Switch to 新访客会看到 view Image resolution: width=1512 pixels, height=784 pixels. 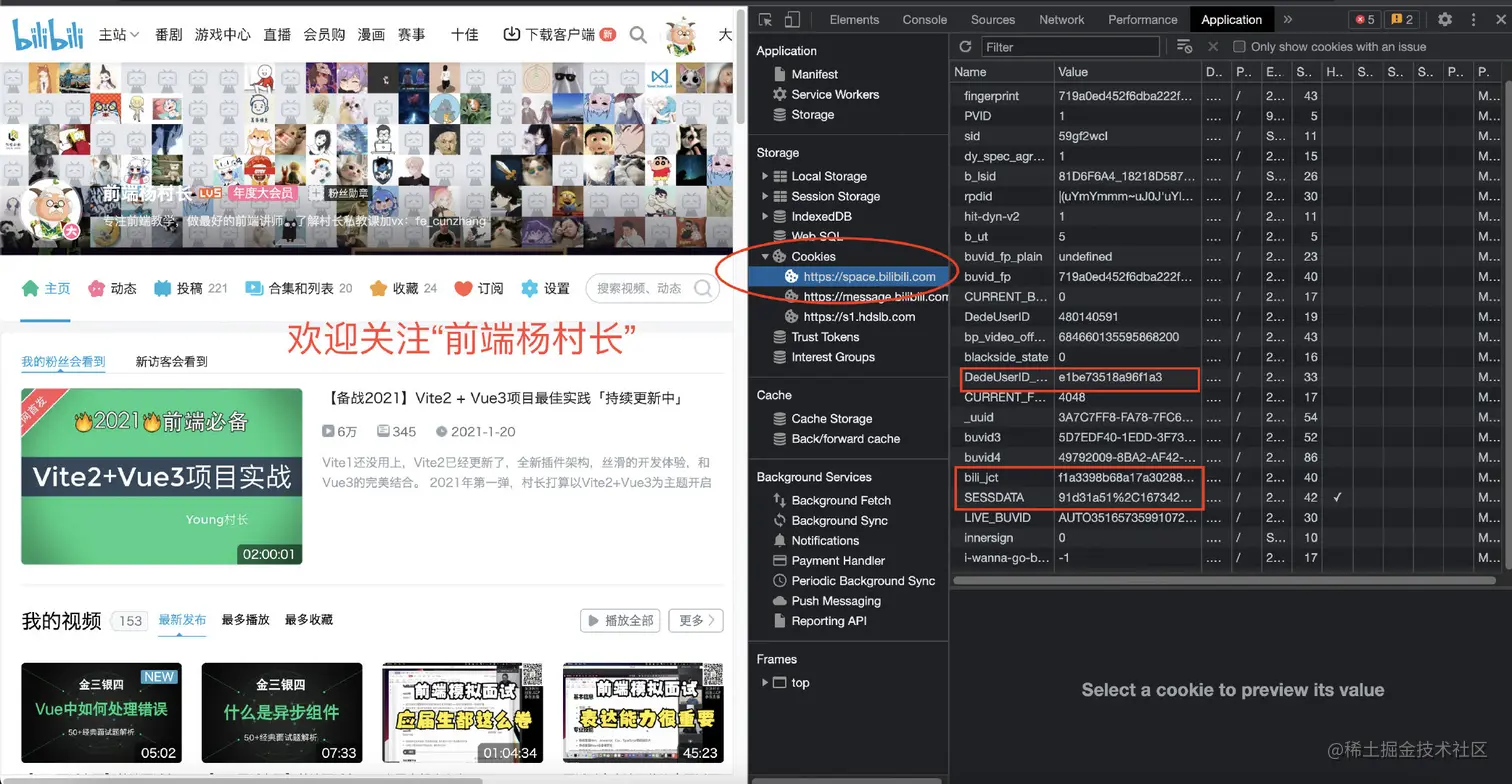click(x=172, y=361)
